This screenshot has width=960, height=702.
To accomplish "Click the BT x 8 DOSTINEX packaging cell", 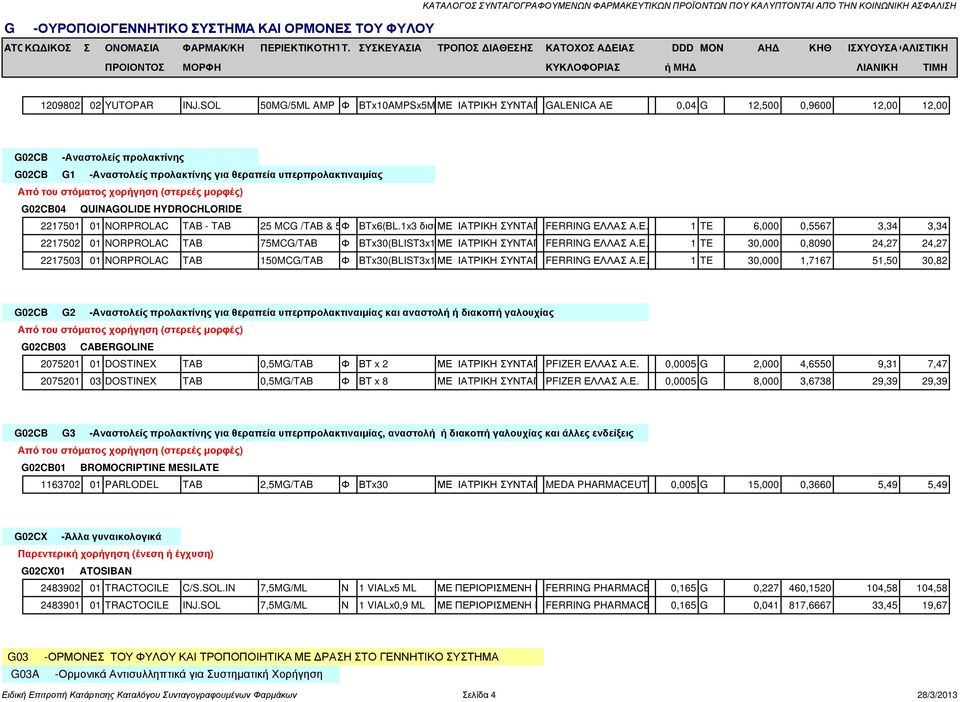I will [x=396, y=381].
